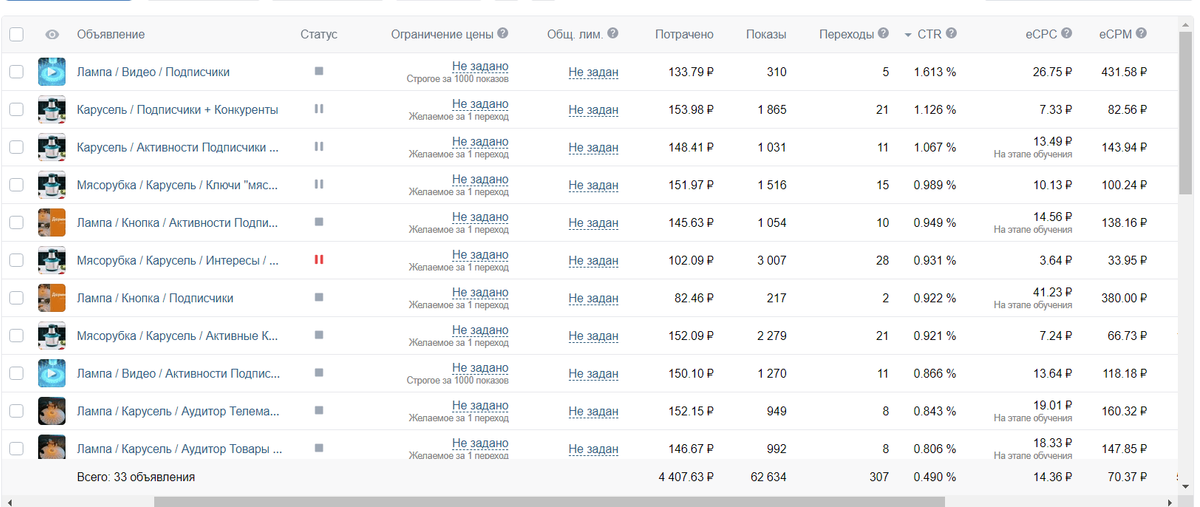Open thumbnail of Лампа / Кнопка / Подписчики ad
This screenshot has width=1200, height=507.
coord(52,298)
